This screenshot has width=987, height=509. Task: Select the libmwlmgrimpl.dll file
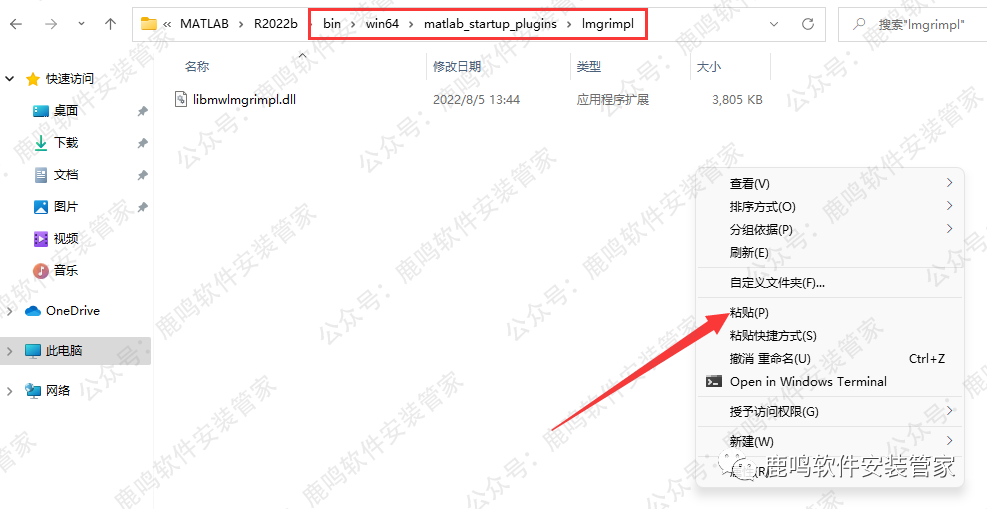pyautogui.click(x=244, y=100)
